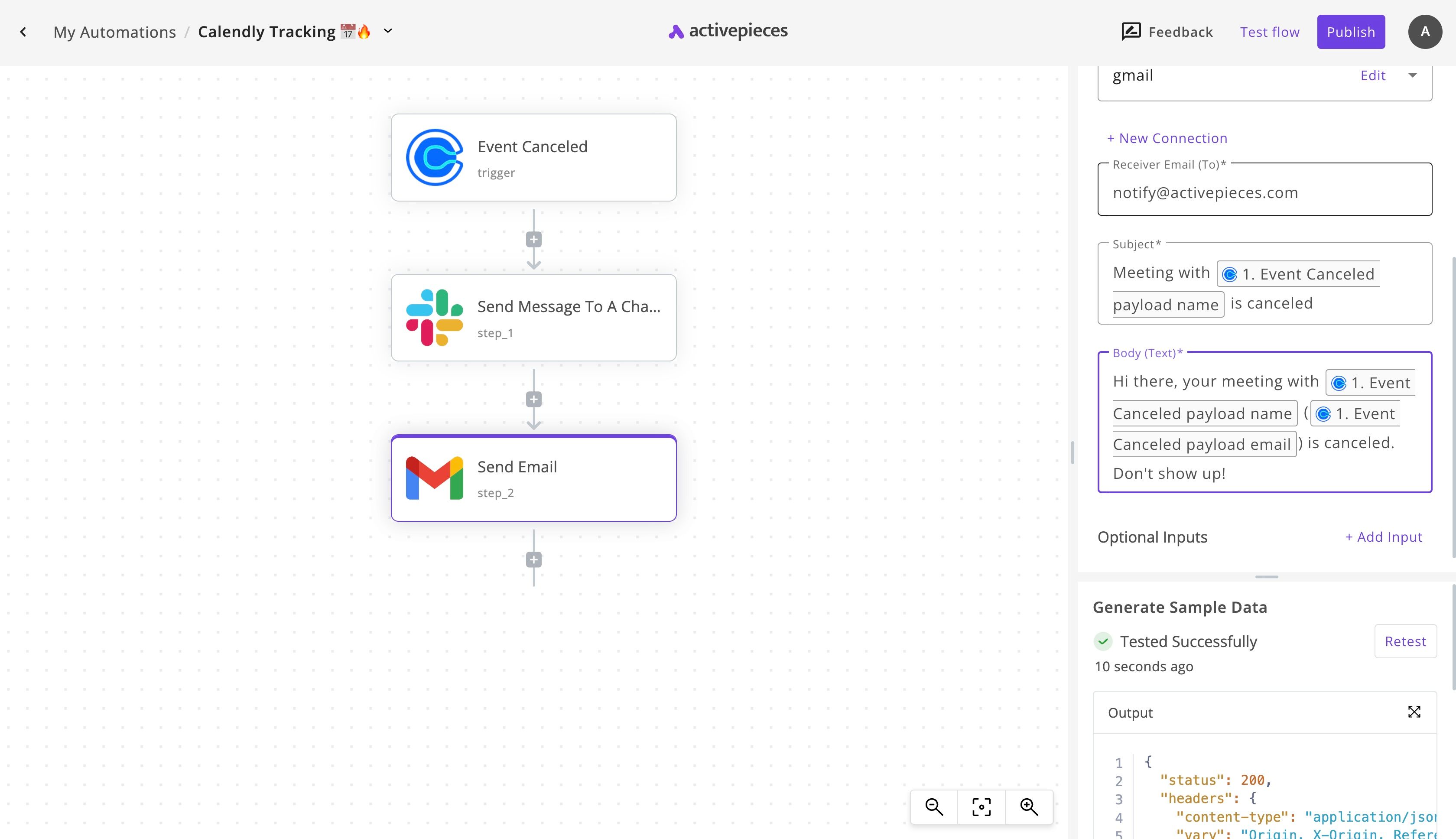This screenshot has height=839, width=1456.
Task: Run Test flow
Action: [1269, 32]
